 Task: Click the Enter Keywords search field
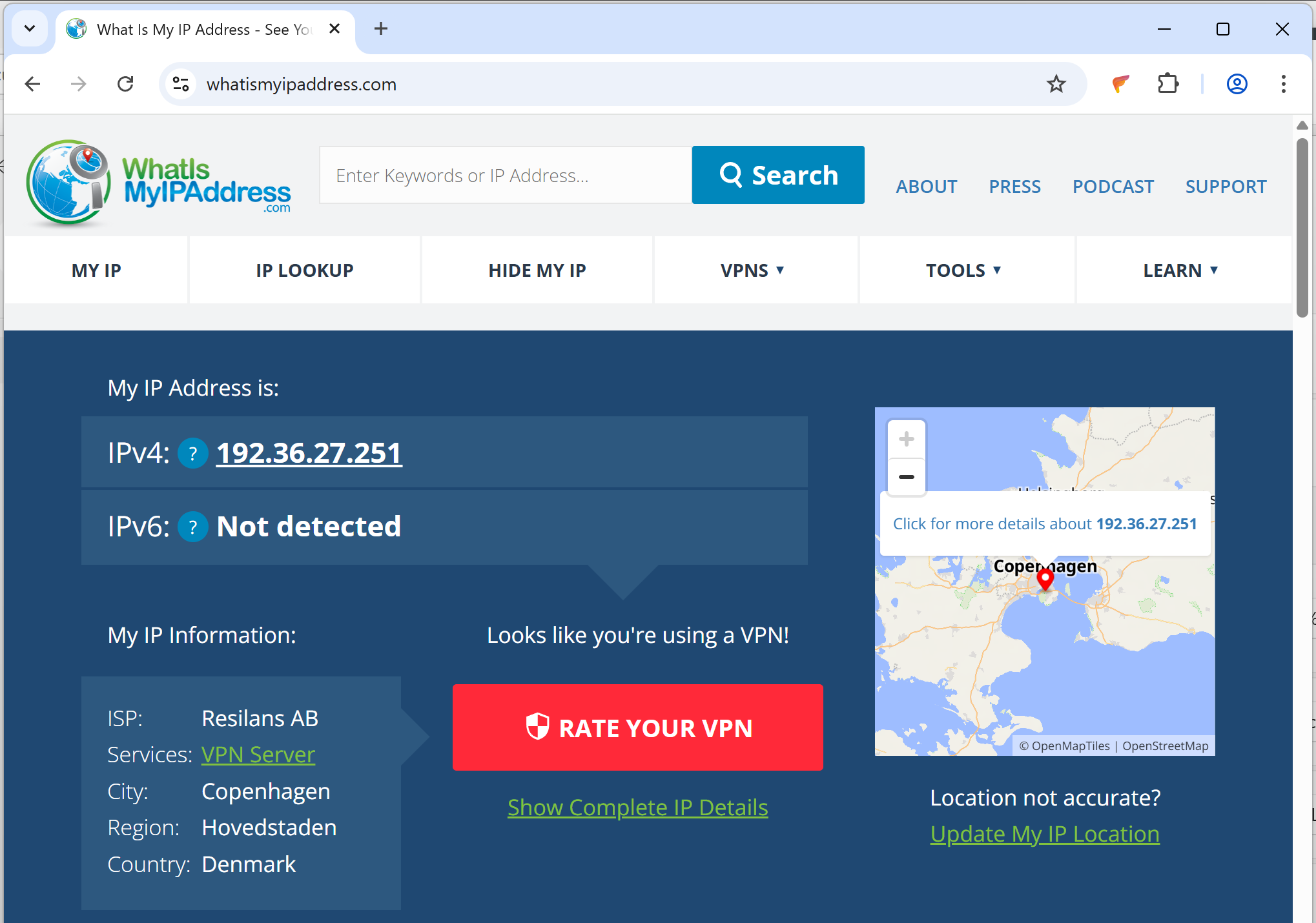click(x=505, y=174)
